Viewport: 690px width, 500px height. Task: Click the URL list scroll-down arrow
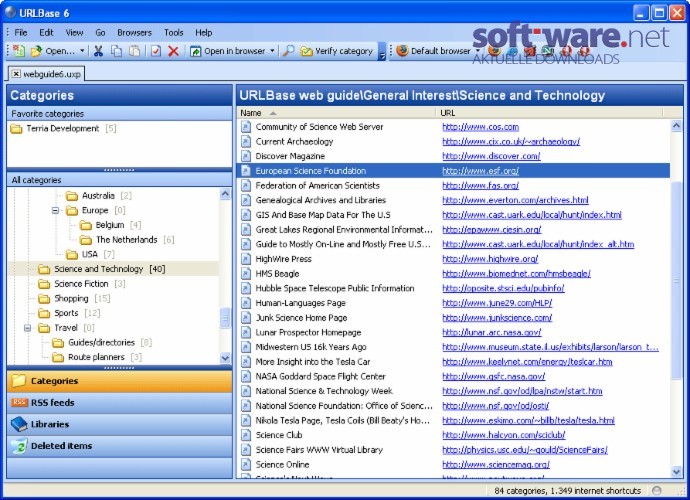677,472
